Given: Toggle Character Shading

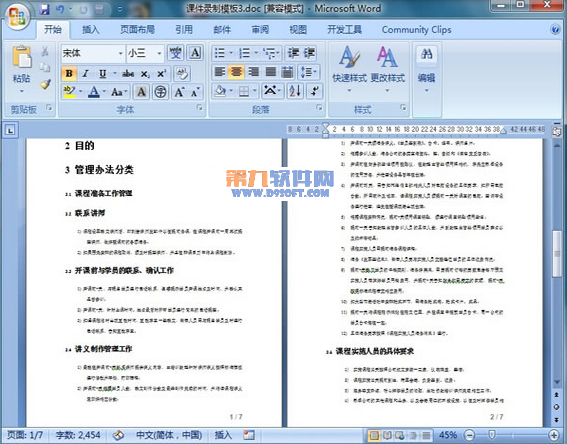Looking at the screenshot, I should (141, 92).
